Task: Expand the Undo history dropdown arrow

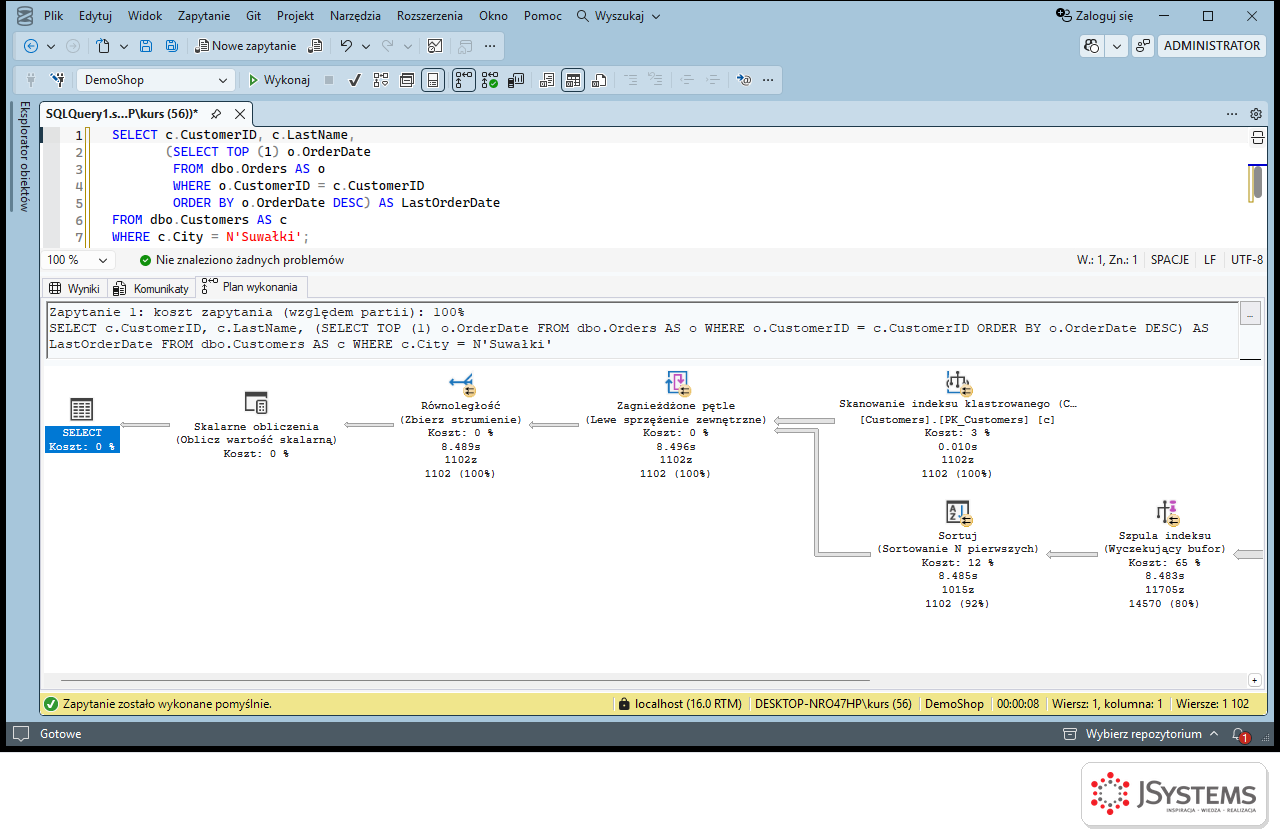Action: 365,46
